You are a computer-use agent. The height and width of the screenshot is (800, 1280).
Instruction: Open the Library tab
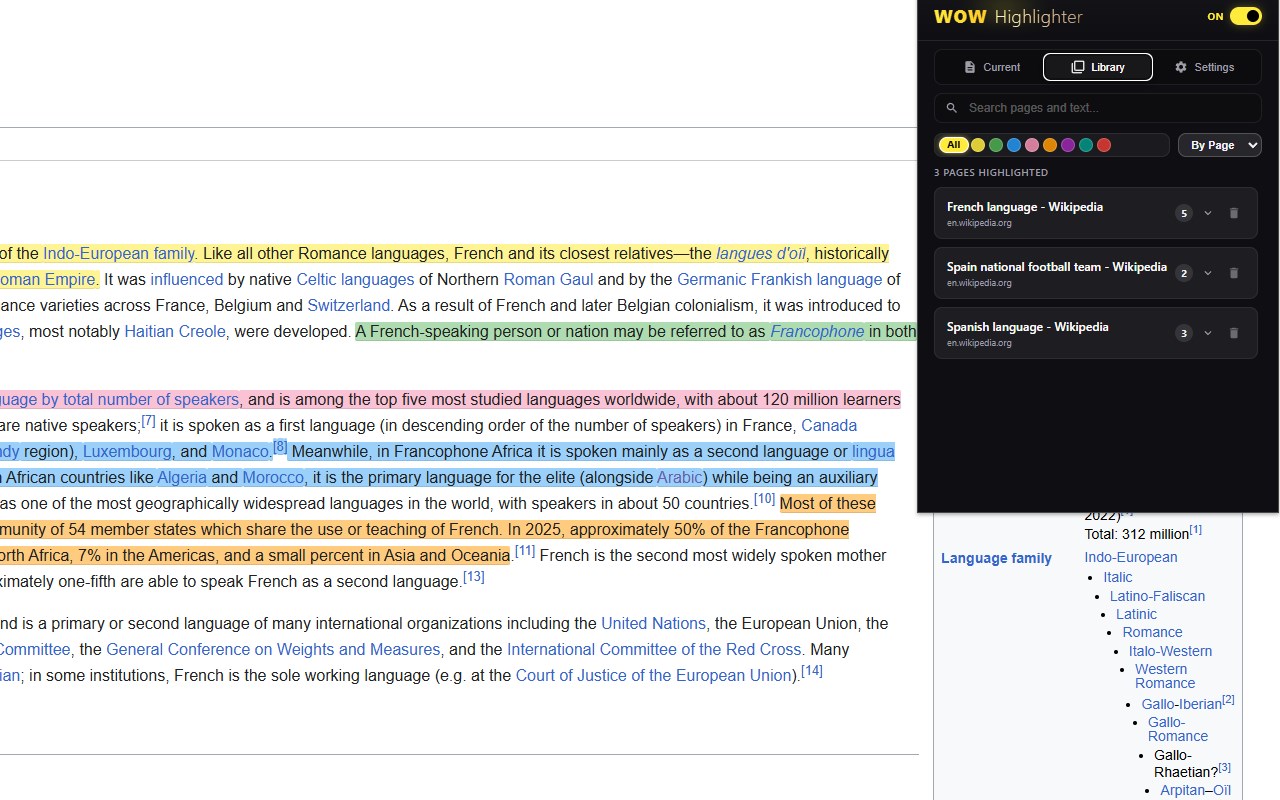click(x=1097, y=67)
